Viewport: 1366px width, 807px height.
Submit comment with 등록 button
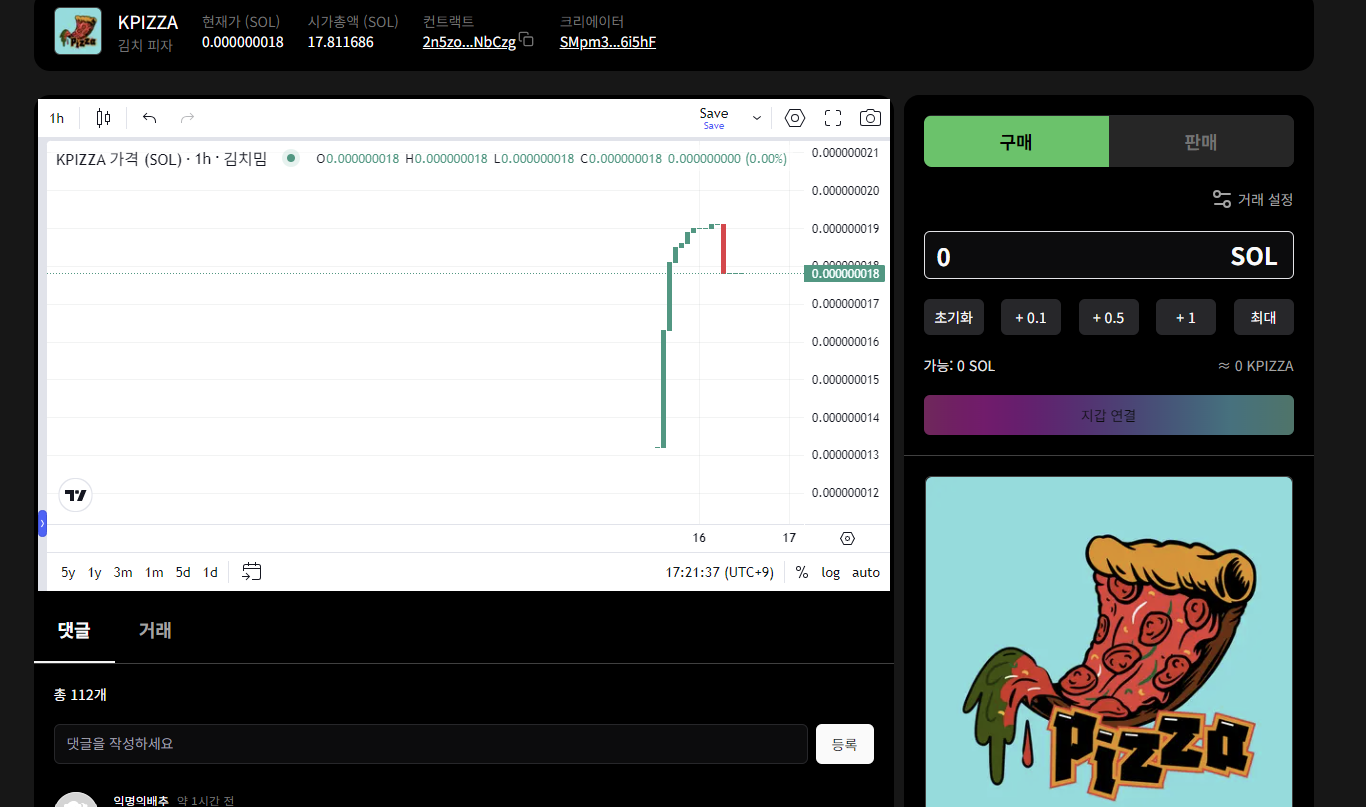(x=845, y=744)
